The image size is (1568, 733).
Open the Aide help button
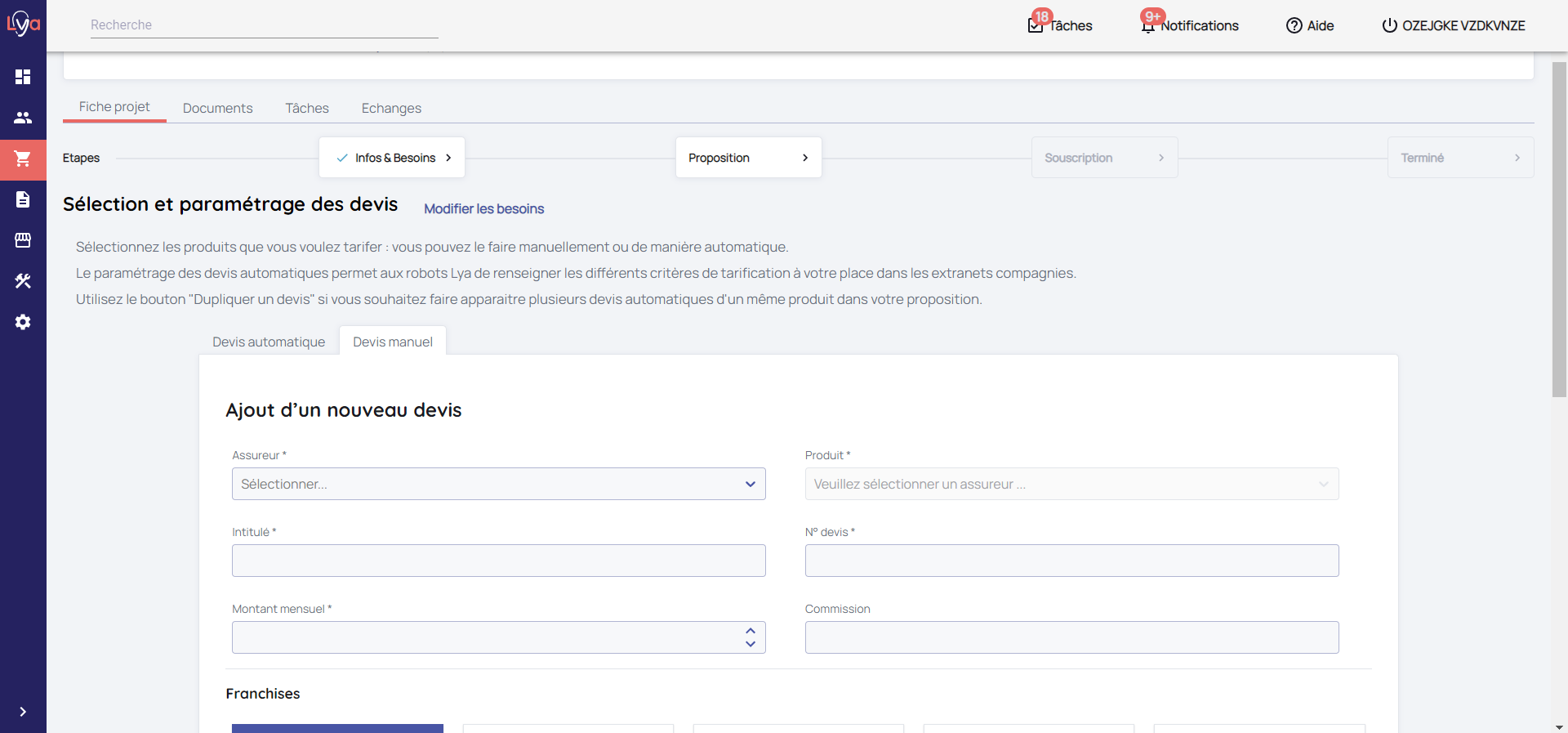tap(1310, 25)
